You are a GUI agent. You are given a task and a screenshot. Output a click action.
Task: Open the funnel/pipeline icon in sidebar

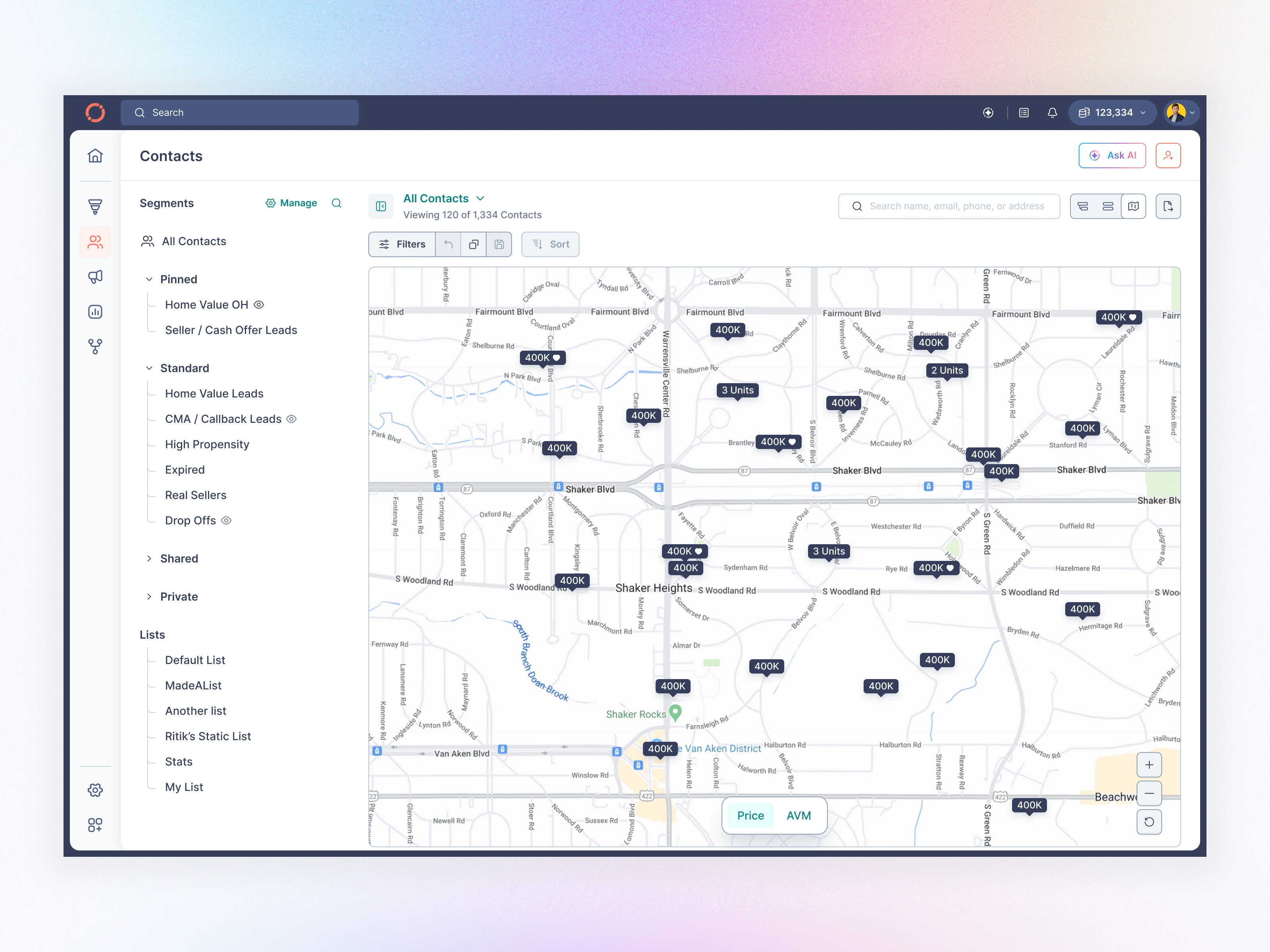[95, 206]
